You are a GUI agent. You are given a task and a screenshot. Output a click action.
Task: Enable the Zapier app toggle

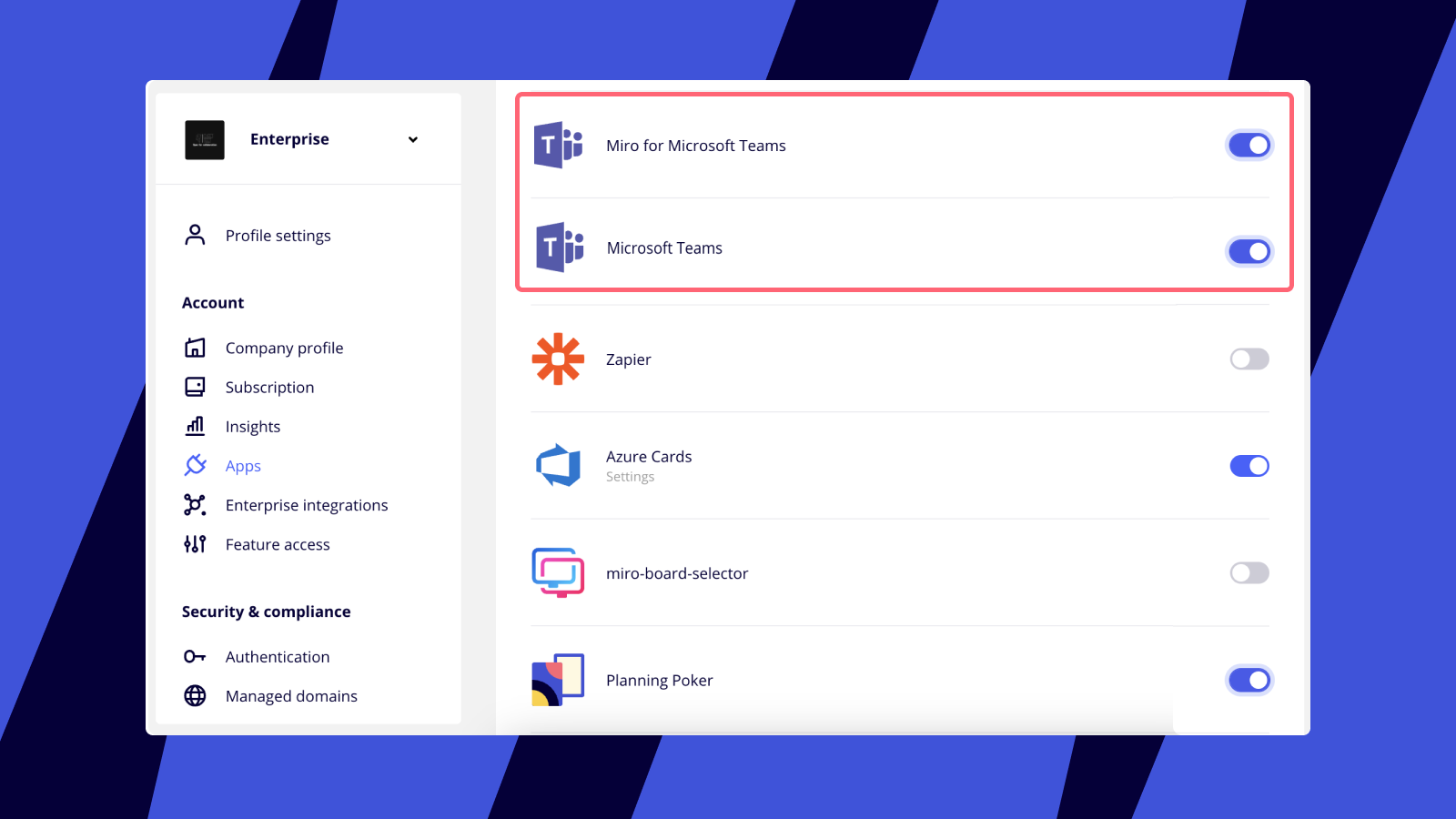[1249, 359]
